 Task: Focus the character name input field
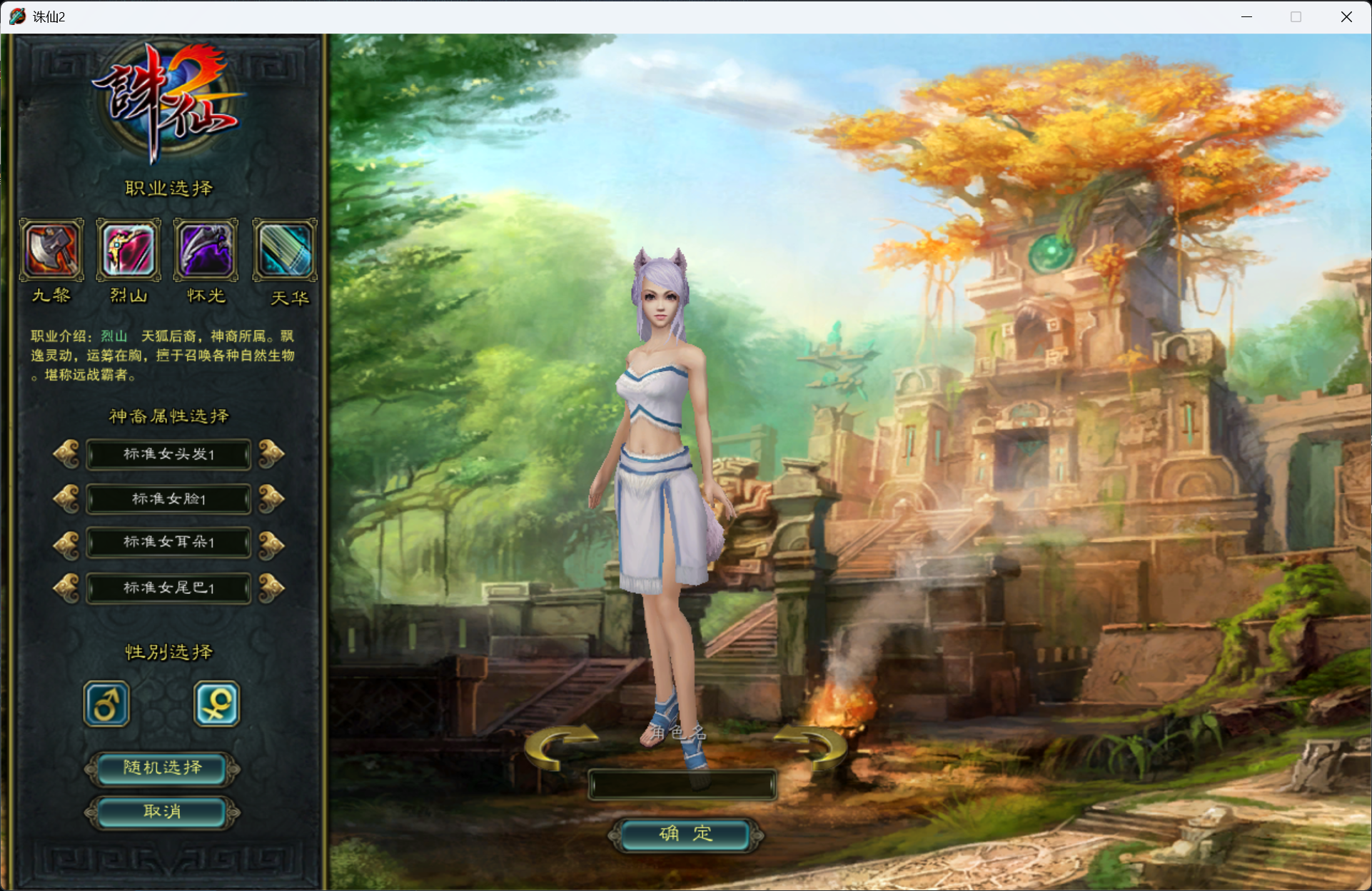click(682, 785)
